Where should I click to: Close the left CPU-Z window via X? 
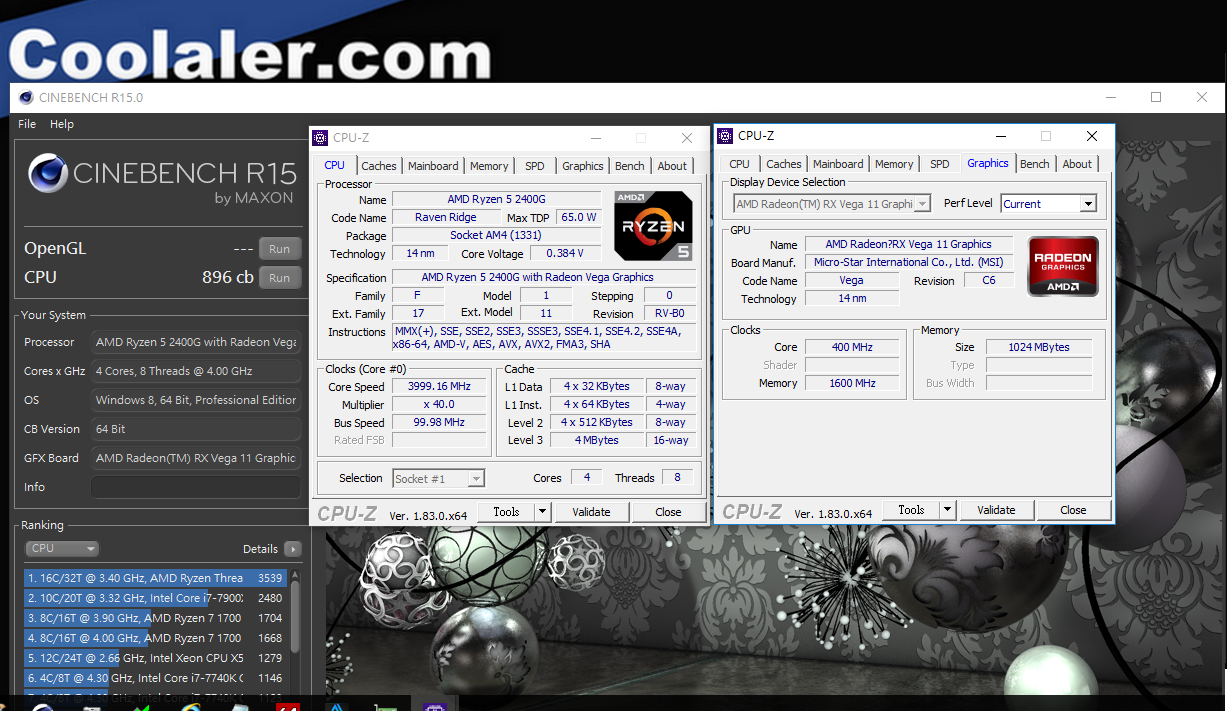click(x=687, y=138)
